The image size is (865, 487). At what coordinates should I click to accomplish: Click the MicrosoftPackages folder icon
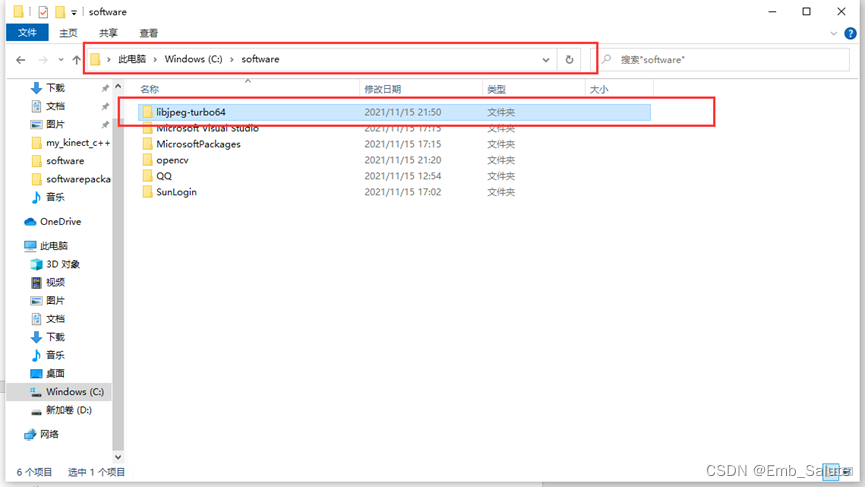pos(147,144)
